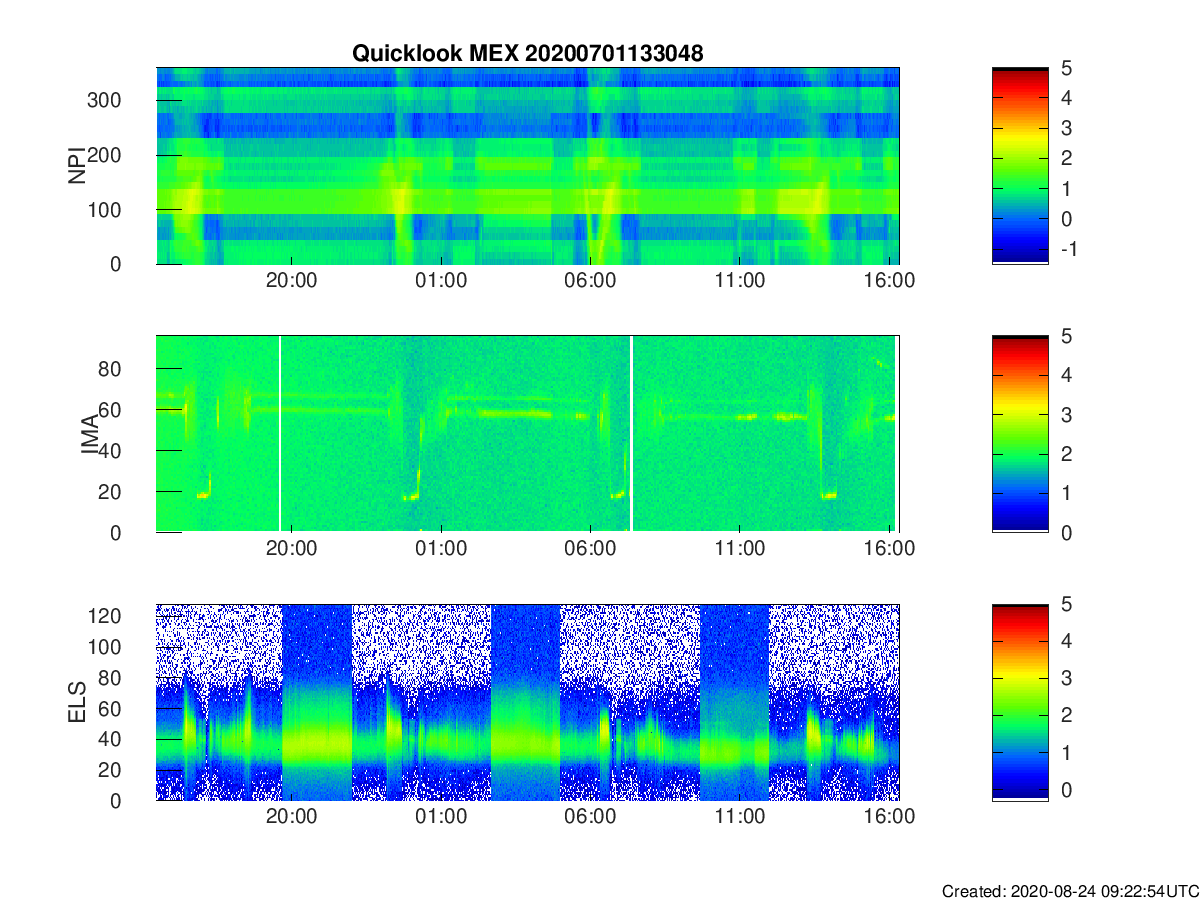
Task: Click the 20:00 tick under NPI plot
Action: (291, 281)
